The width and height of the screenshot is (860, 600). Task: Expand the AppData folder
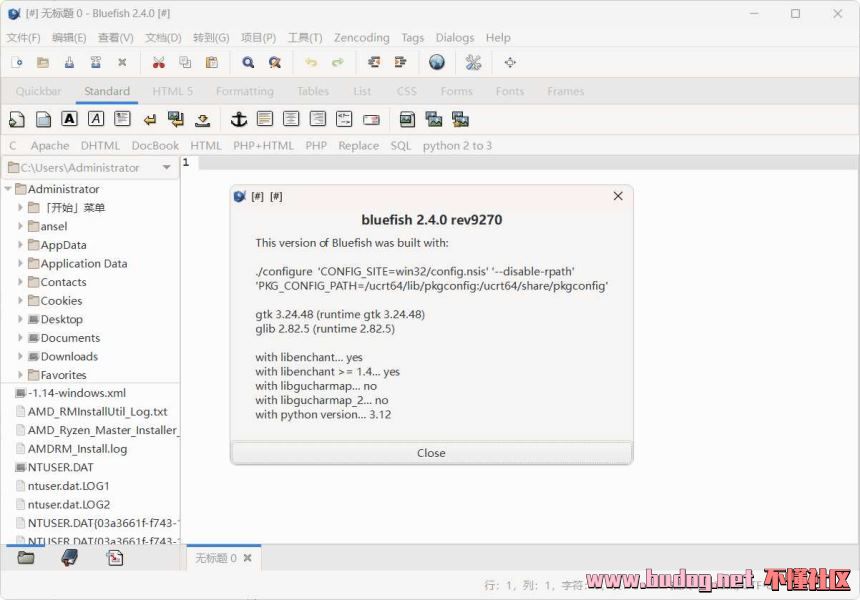(20, 245)
